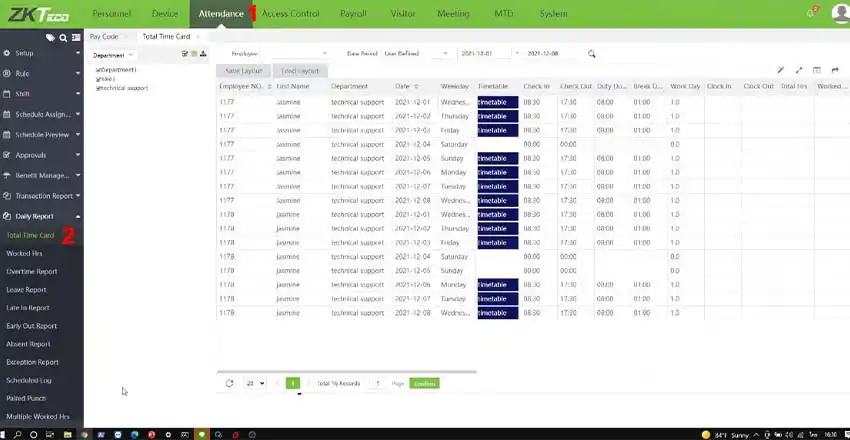Open the user profile avatar
This screenshot has width=850, height=440.
tap(841, 14)
